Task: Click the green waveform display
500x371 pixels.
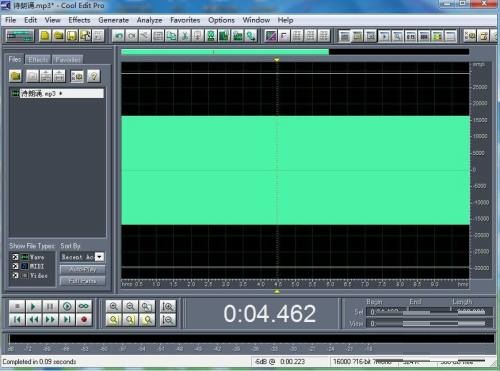Action: (x=295, y=170)
